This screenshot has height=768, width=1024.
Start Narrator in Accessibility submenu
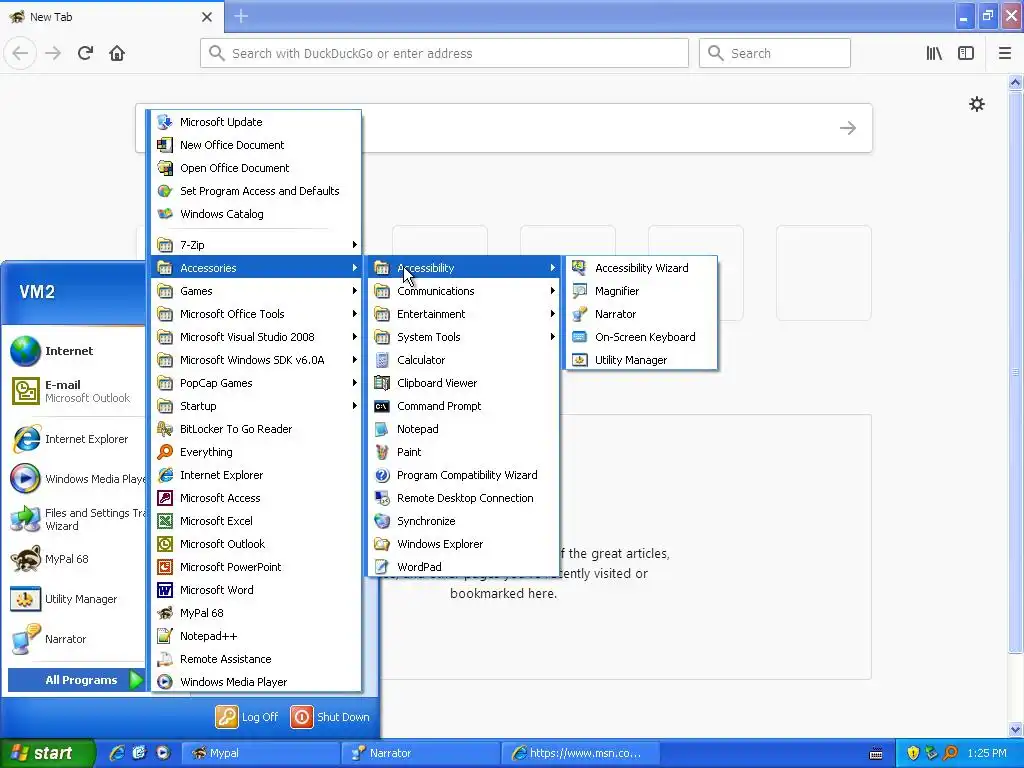[x=641, y=314]
